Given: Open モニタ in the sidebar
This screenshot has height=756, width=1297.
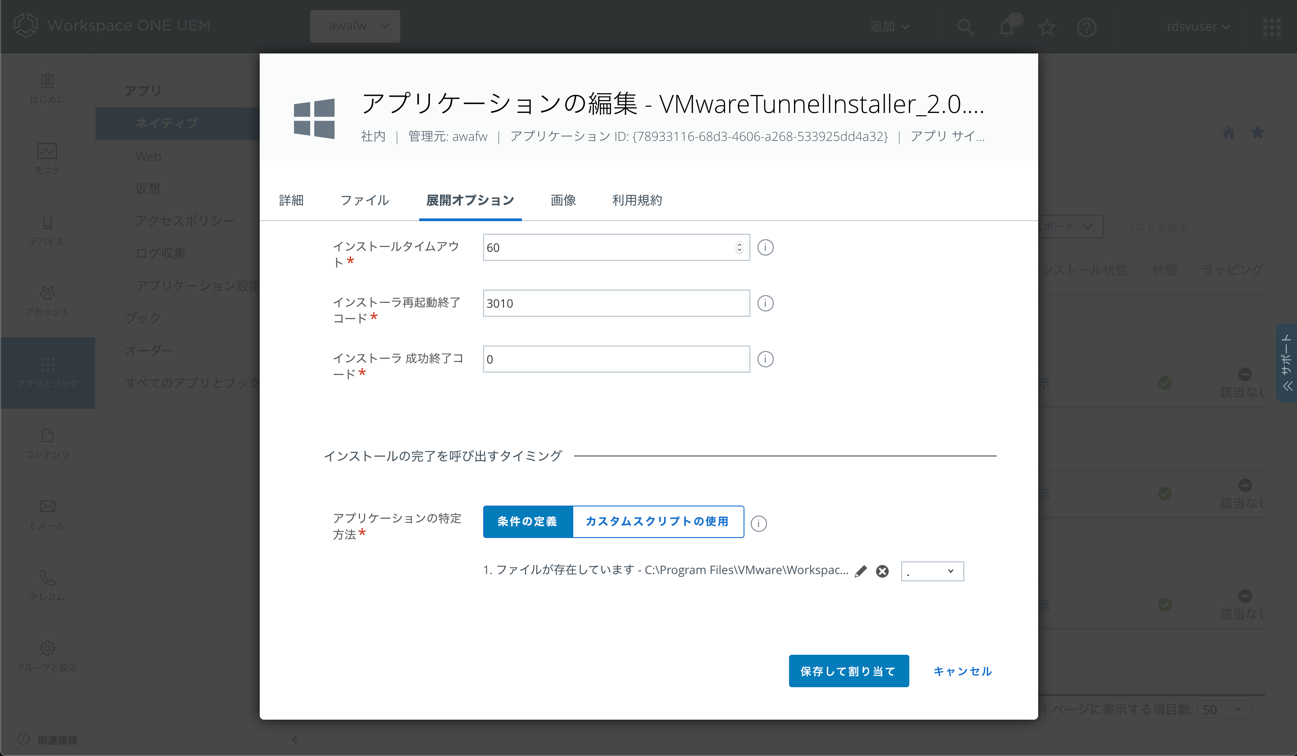Looking at the screenshot, I should 47,159.
